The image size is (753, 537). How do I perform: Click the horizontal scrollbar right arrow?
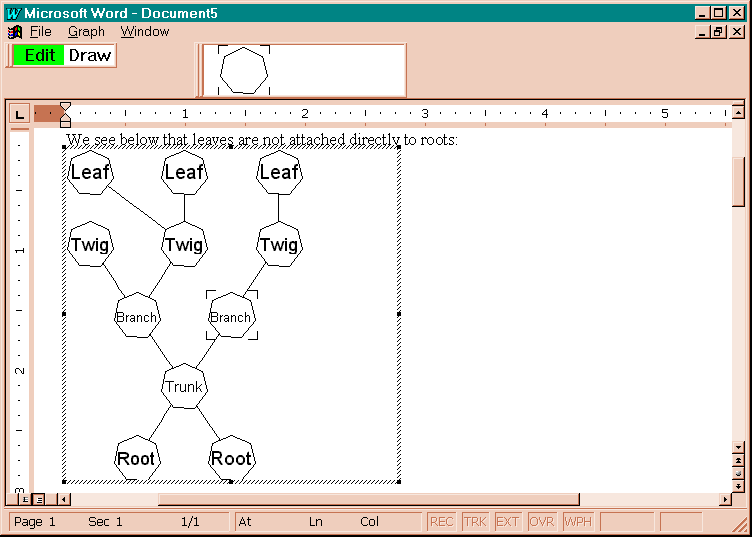click(x=726, y=499)
